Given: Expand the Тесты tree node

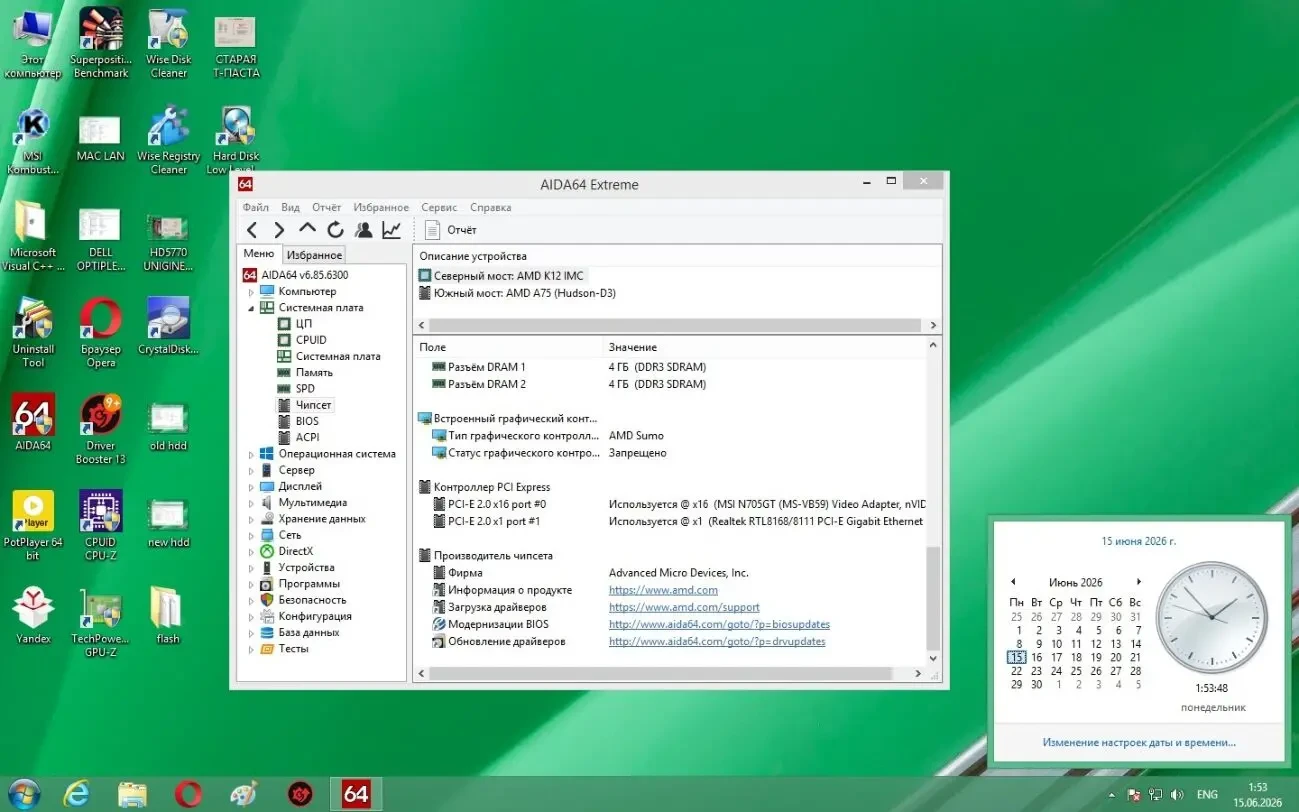Looking at the screenshot, I should pyautogui.click(x=252, y=649).
